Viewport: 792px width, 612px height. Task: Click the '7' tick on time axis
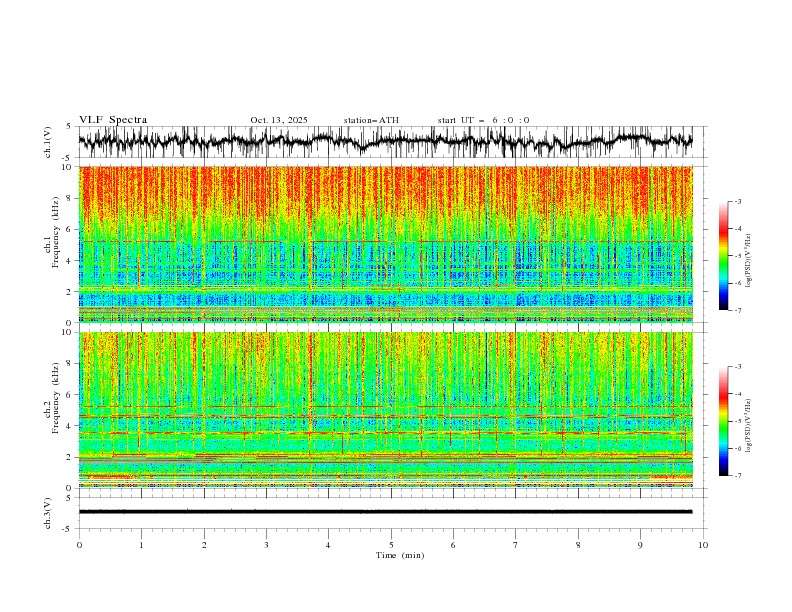516,545
